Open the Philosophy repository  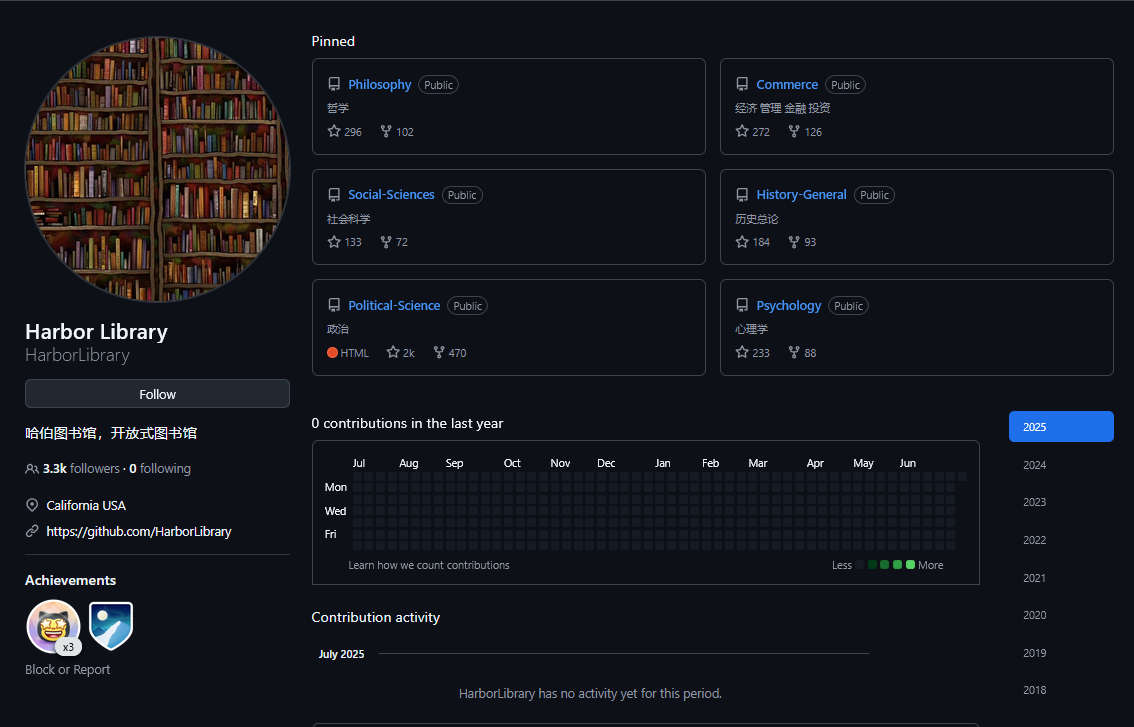click(x=379, y=85)
